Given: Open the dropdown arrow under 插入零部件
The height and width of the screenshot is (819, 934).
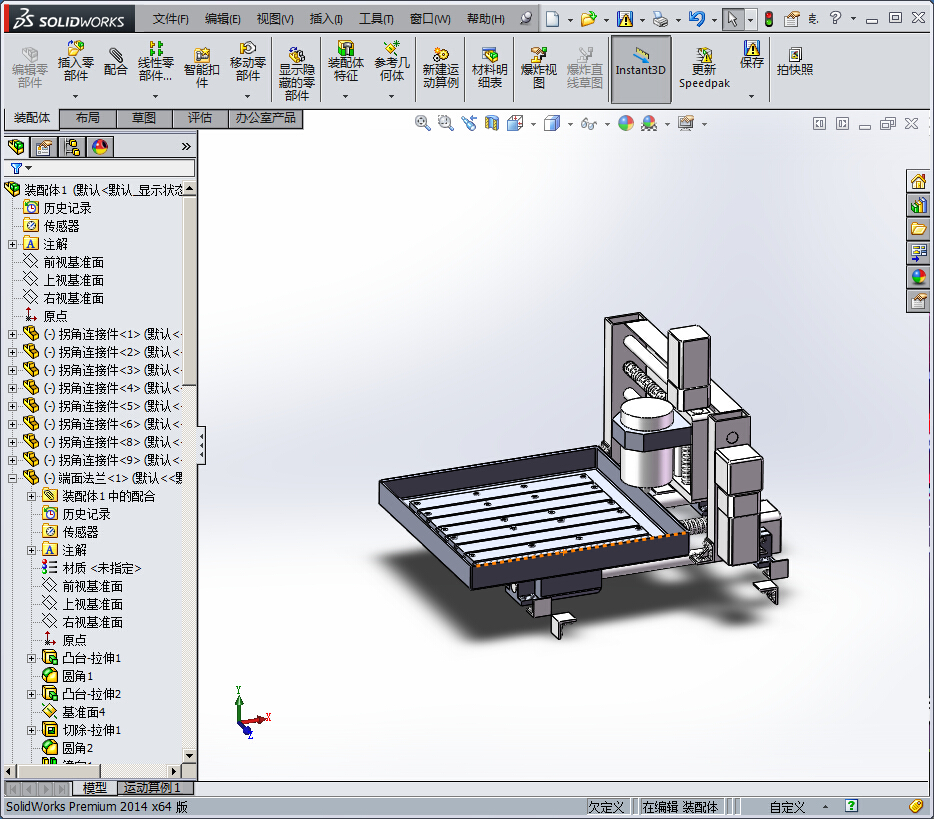Looking at the screenshot, I should pyautogui.click(x=75, y=96).
